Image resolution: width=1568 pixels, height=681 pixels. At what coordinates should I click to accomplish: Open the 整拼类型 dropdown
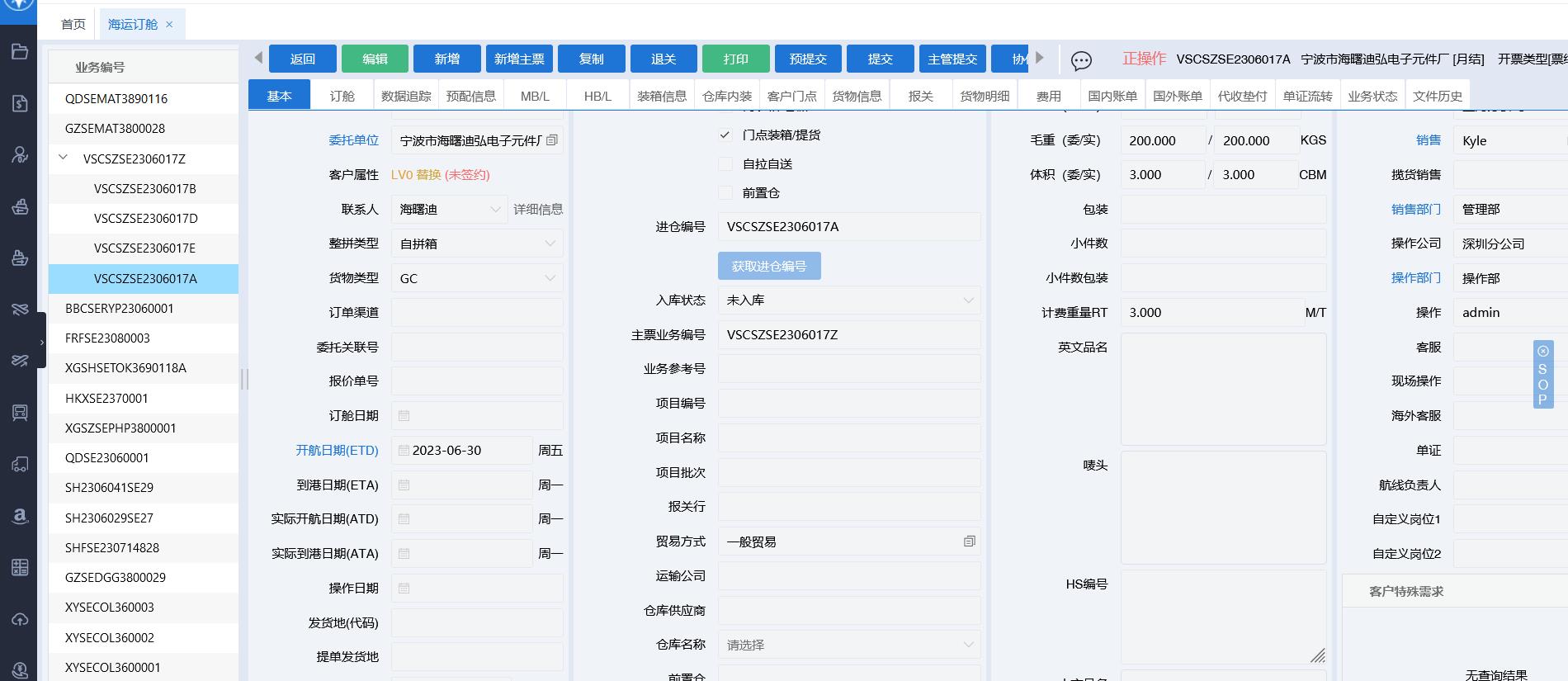[x=477, y=244]
